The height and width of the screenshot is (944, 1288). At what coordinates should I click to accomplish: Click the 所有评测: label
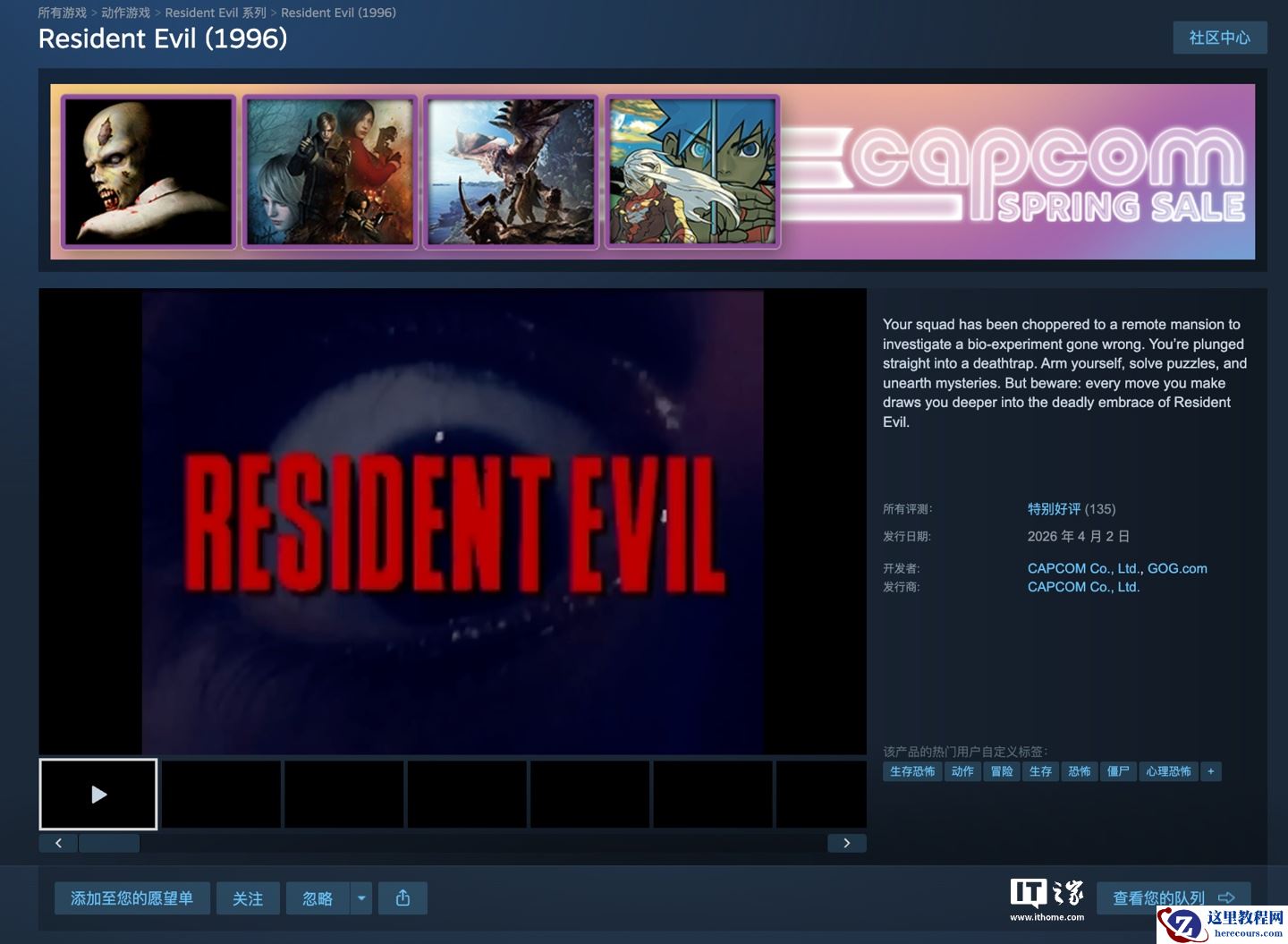[908, 509]
